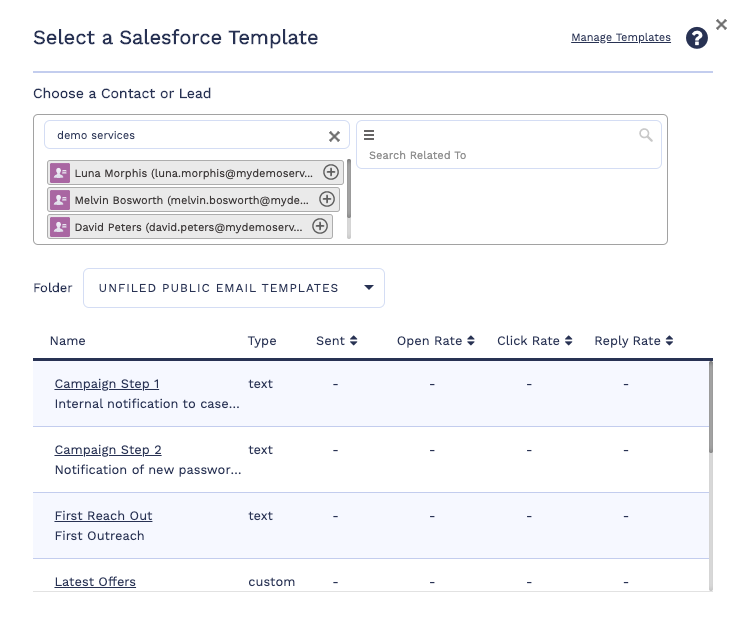Add Luna Morphis with plus icon

[331, 172]
